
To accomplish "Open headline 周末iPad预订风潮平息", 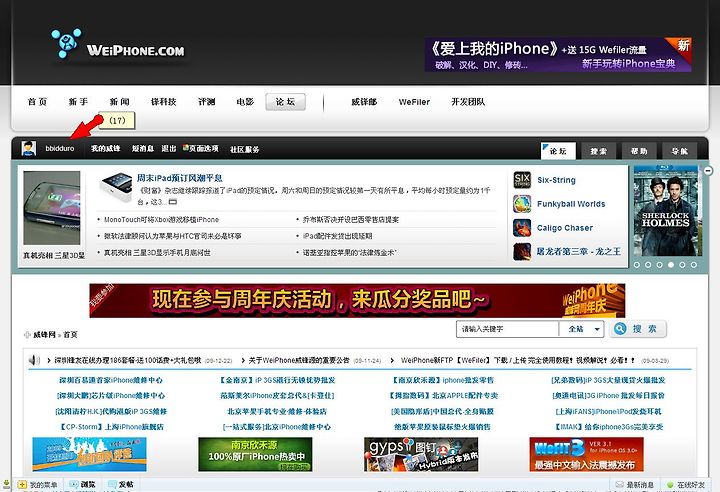I will pos(180,178).
